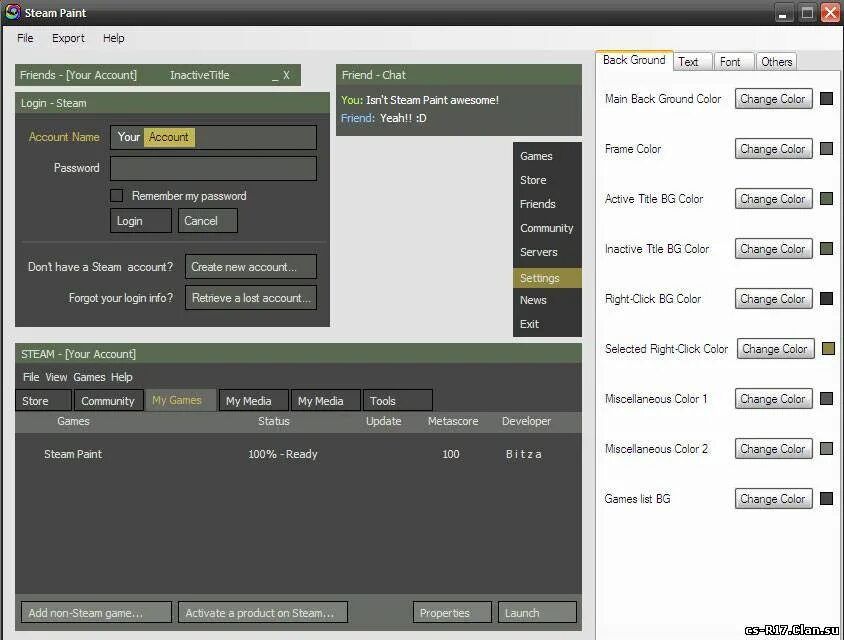Open the Export menu
This screenshot has width=844, height=640.
pyautogui.click(x=68, y=38)
